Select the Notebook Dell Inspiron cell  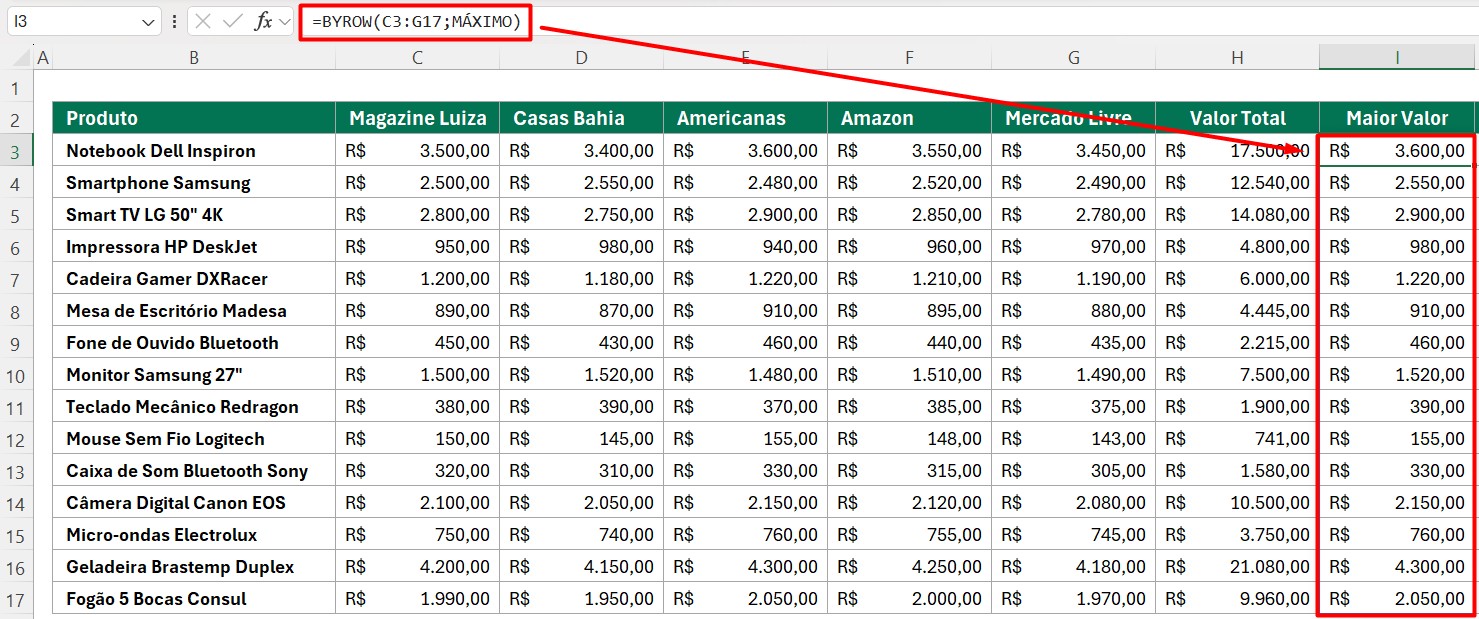pyautogui.click(x=194, y=151)
